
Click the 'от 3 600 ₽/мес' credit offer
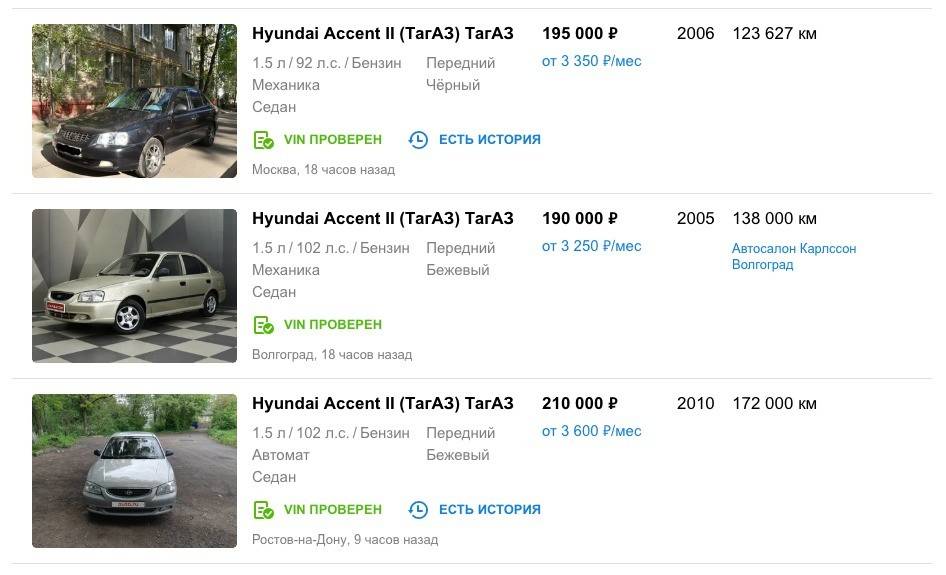591,431
